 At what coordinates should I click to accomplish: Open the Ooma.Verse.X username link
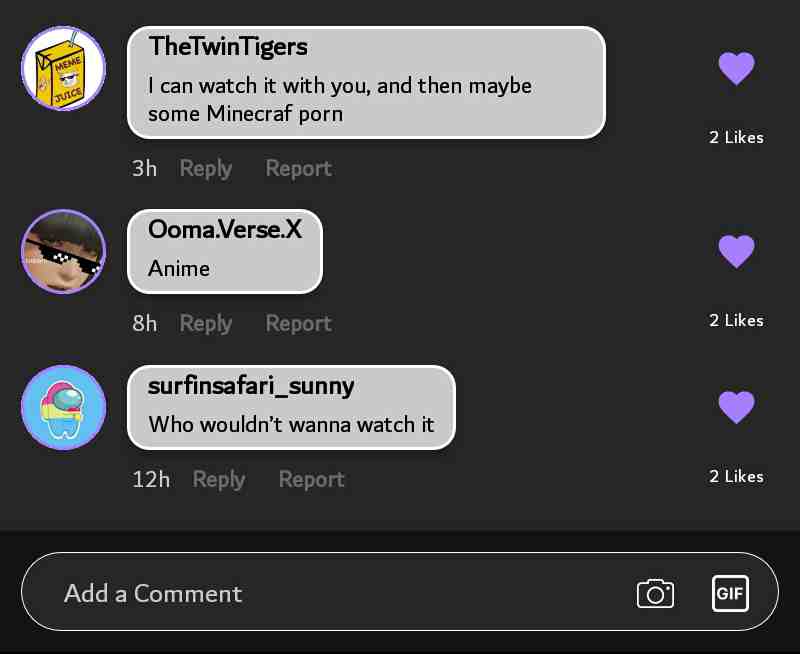[x=225, y=230]
